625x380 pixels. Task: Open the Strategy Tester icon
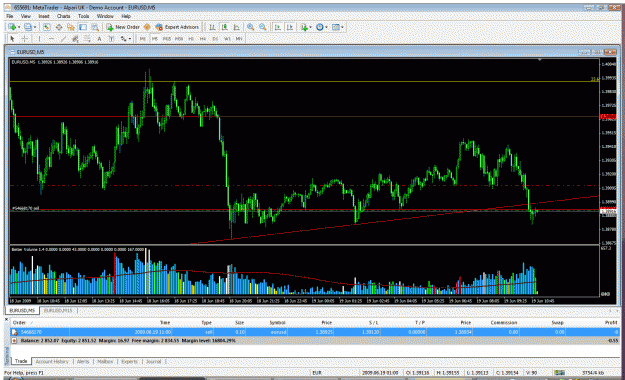(95, 27)
